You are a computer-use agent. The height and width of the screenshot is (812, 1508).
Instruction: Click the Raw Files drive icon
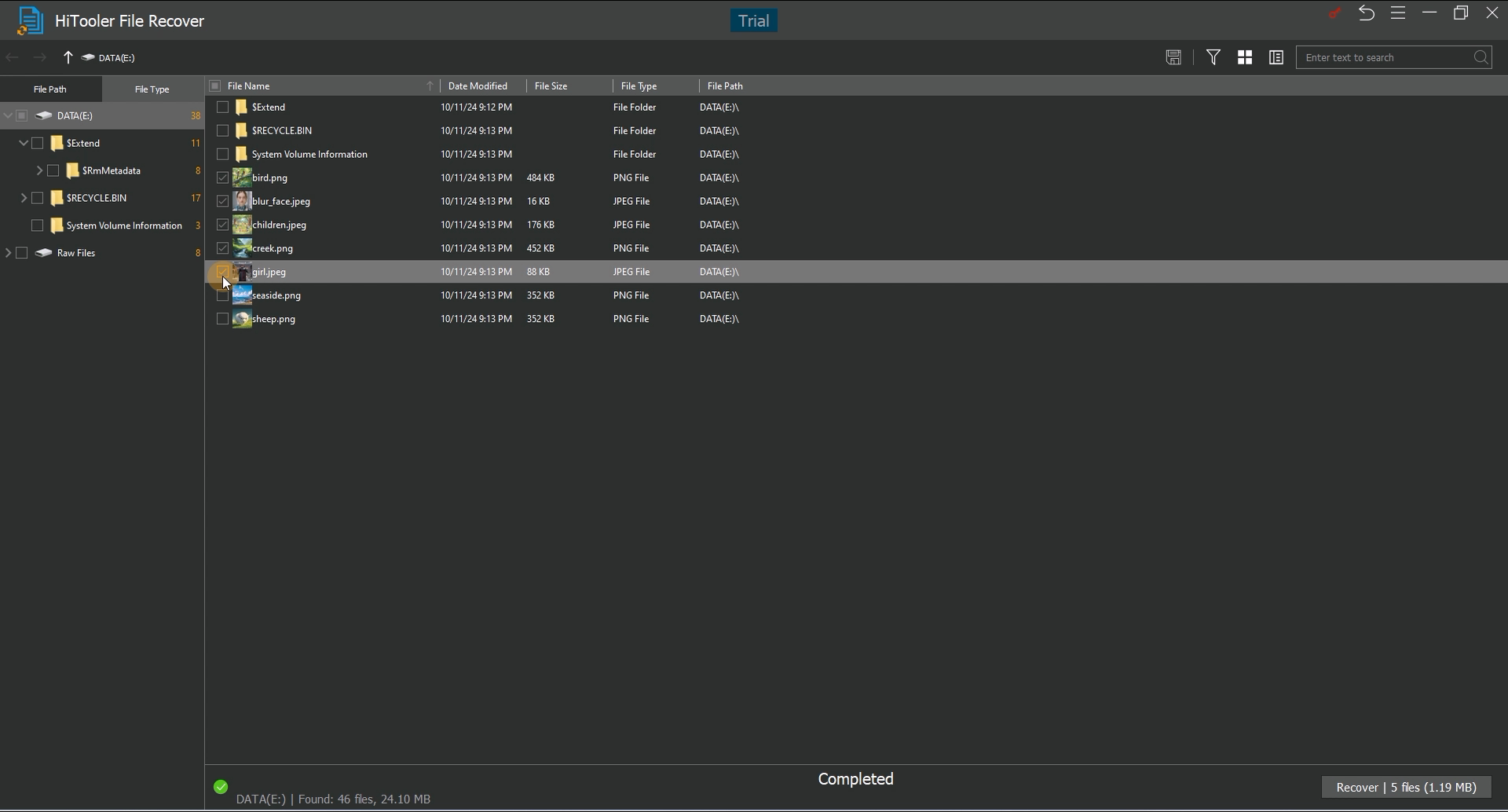pos(43,253)
